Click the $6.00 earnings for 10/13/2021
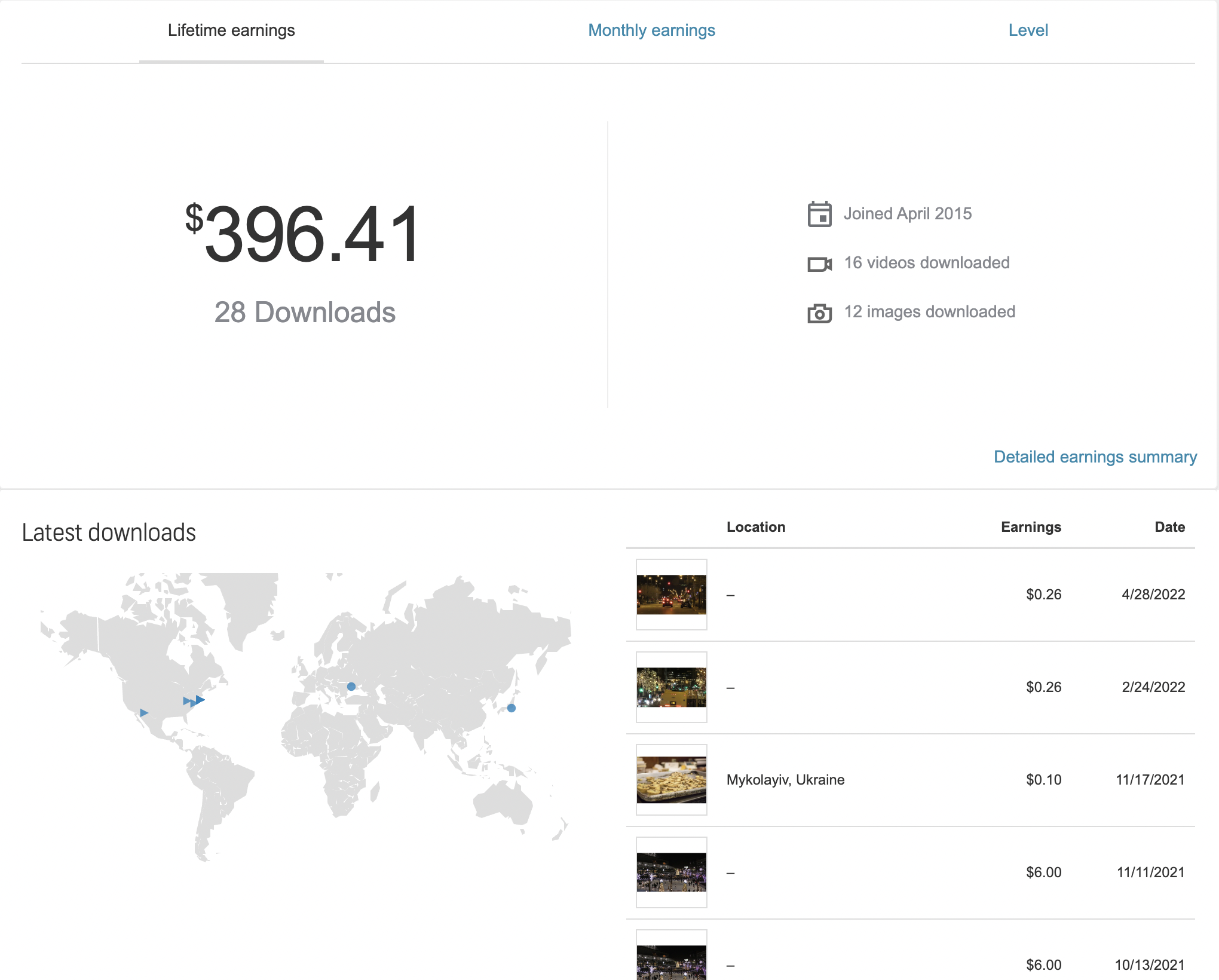Image resolution: width=1219 pixels, height=980 pixels. (x=1043, y=965)
